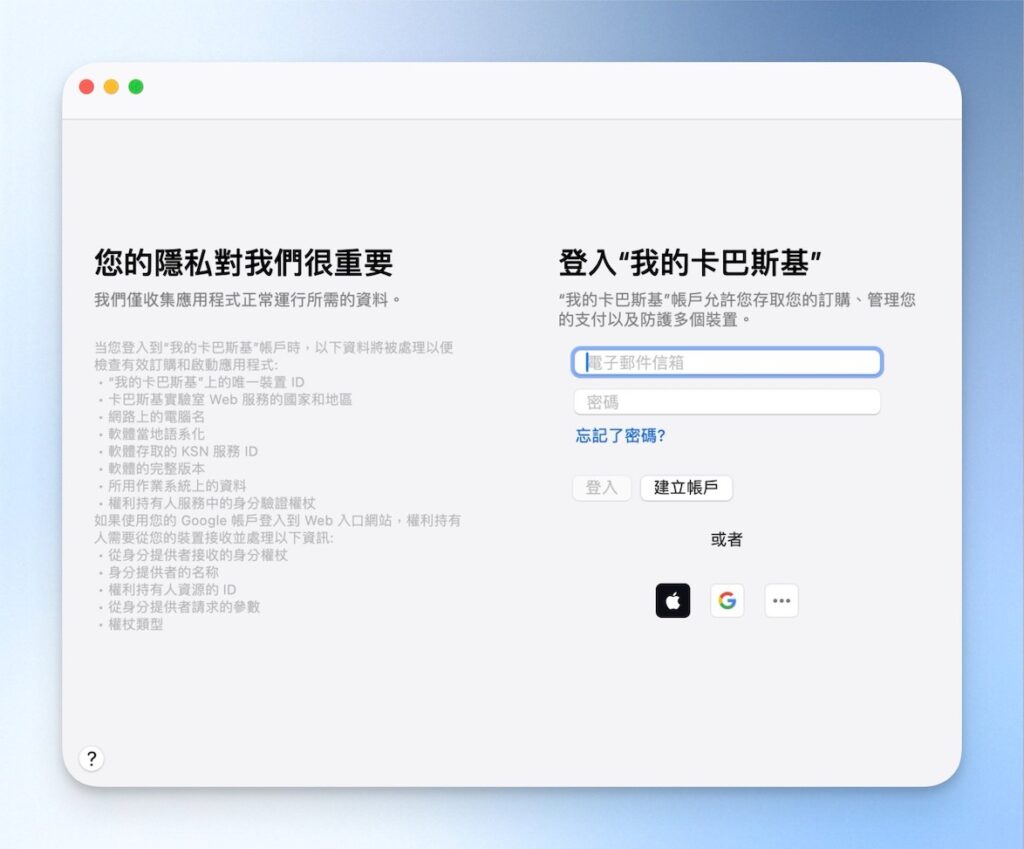This screenshot has width=1024, height=849.
Task: Click list line 所用作業系統上的資料
Action: (x=177, y=486)
